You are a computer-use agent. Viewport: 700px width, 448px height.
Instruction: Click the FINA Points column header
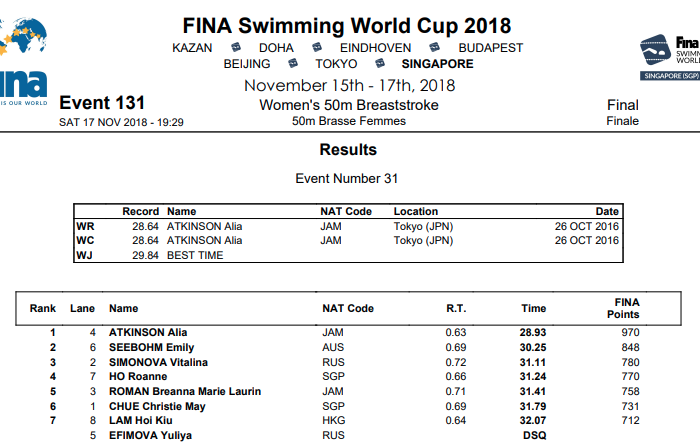point(627,308)
